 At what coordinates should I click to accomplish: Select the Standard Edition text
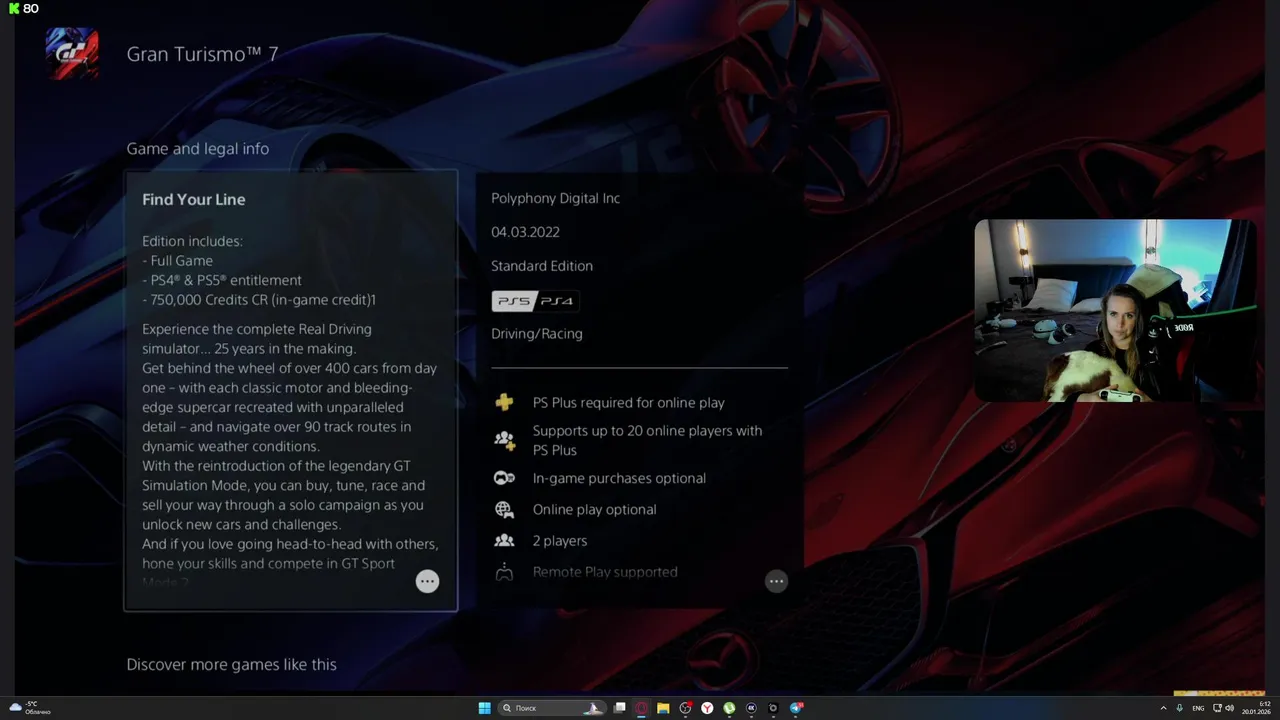(x=542, y=266)
